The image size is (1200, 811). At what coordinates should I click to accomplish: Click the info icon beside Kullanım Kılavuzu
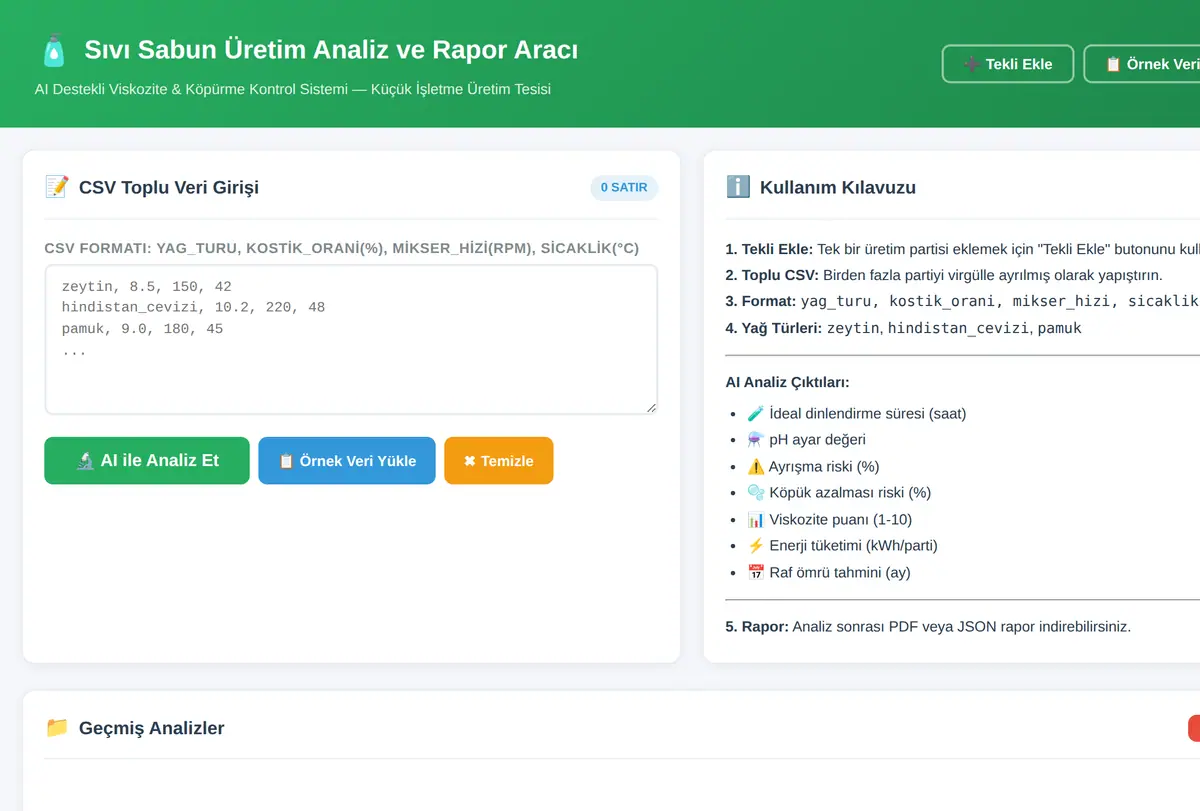pyautogui.click(x=738, y=187)
